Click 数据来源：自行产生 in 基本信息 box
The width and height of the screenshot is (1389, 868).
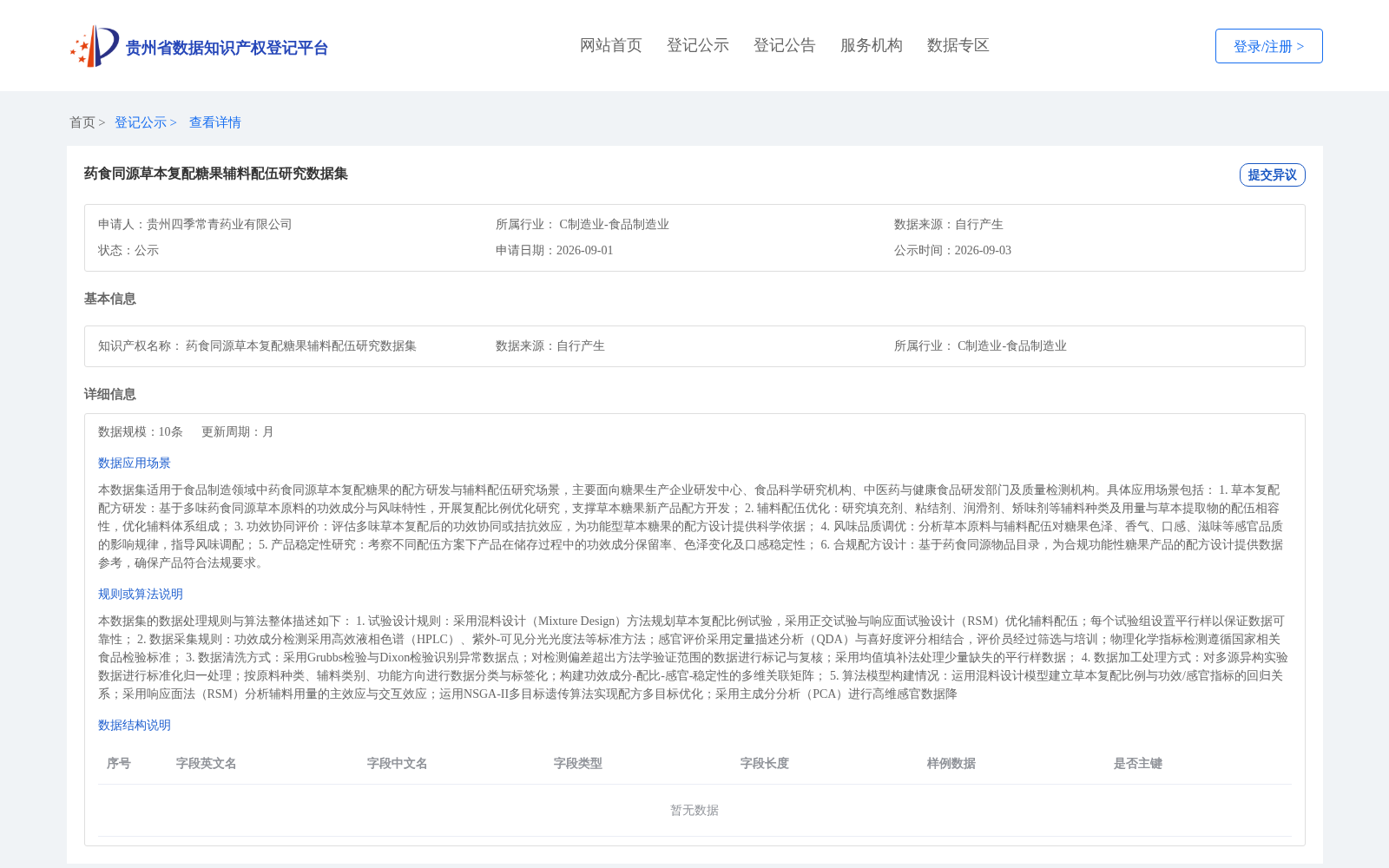550,345
